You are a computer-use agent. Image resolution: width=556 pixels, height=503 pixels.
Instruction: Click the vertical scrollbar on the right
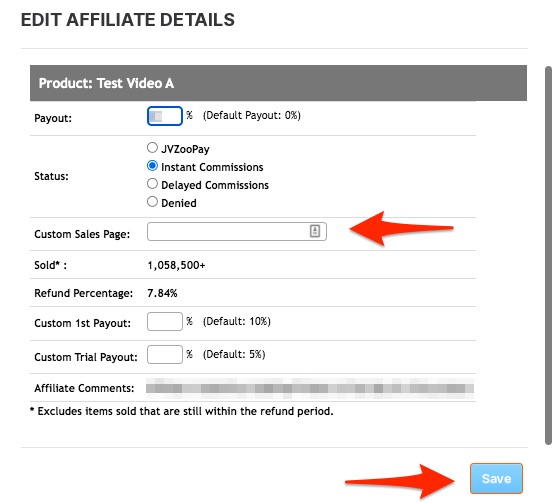[549, 255]
